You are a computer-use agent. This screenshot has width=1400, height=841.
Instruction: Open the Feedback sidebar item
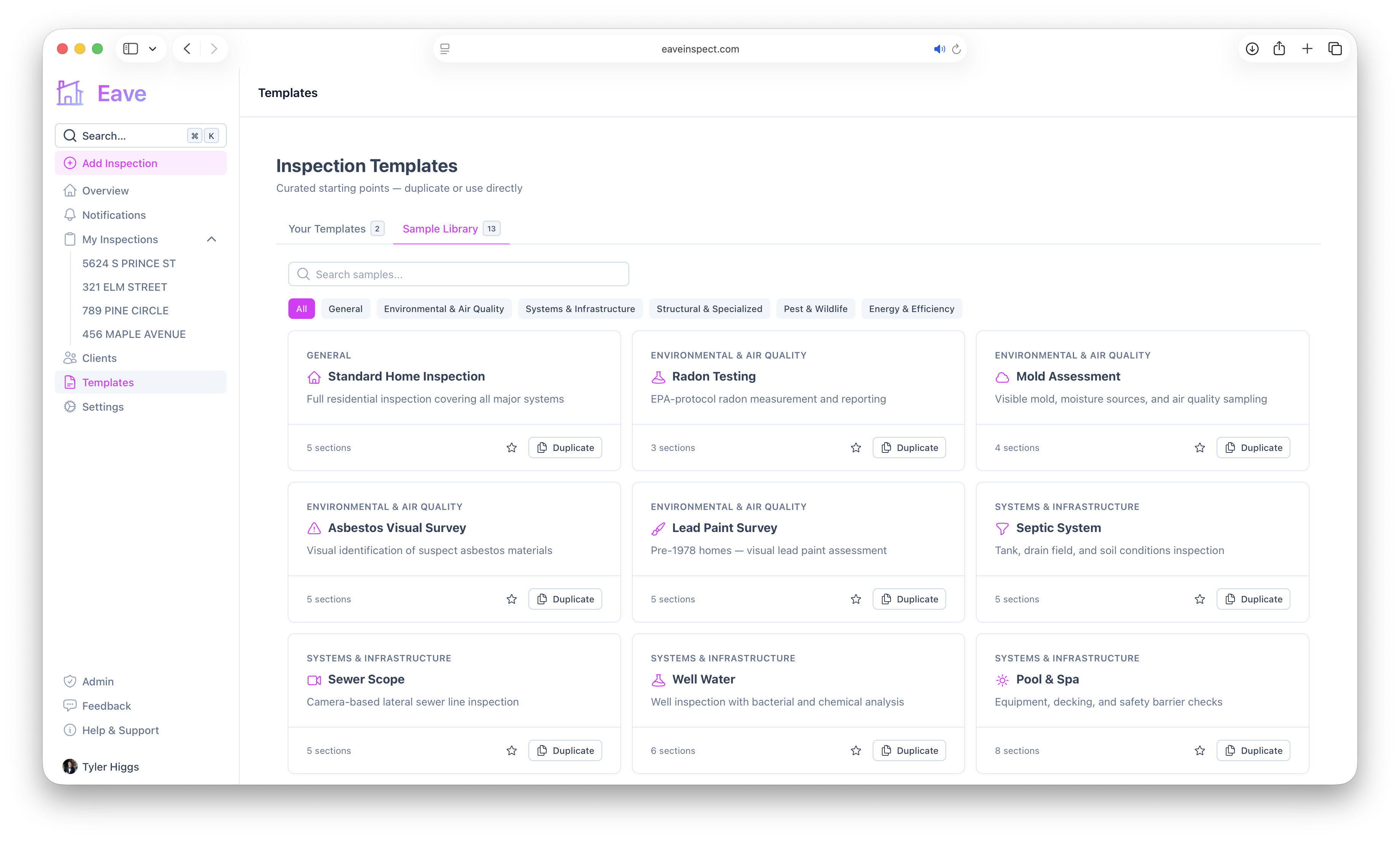tap(140, 706)
